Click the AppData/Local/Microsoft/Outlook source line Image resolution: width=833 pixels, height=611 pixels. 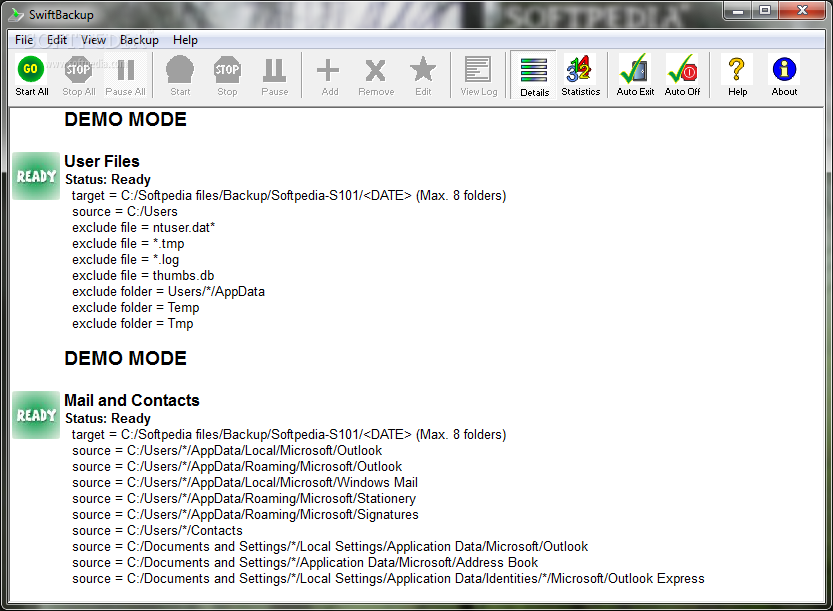point(227,451)
